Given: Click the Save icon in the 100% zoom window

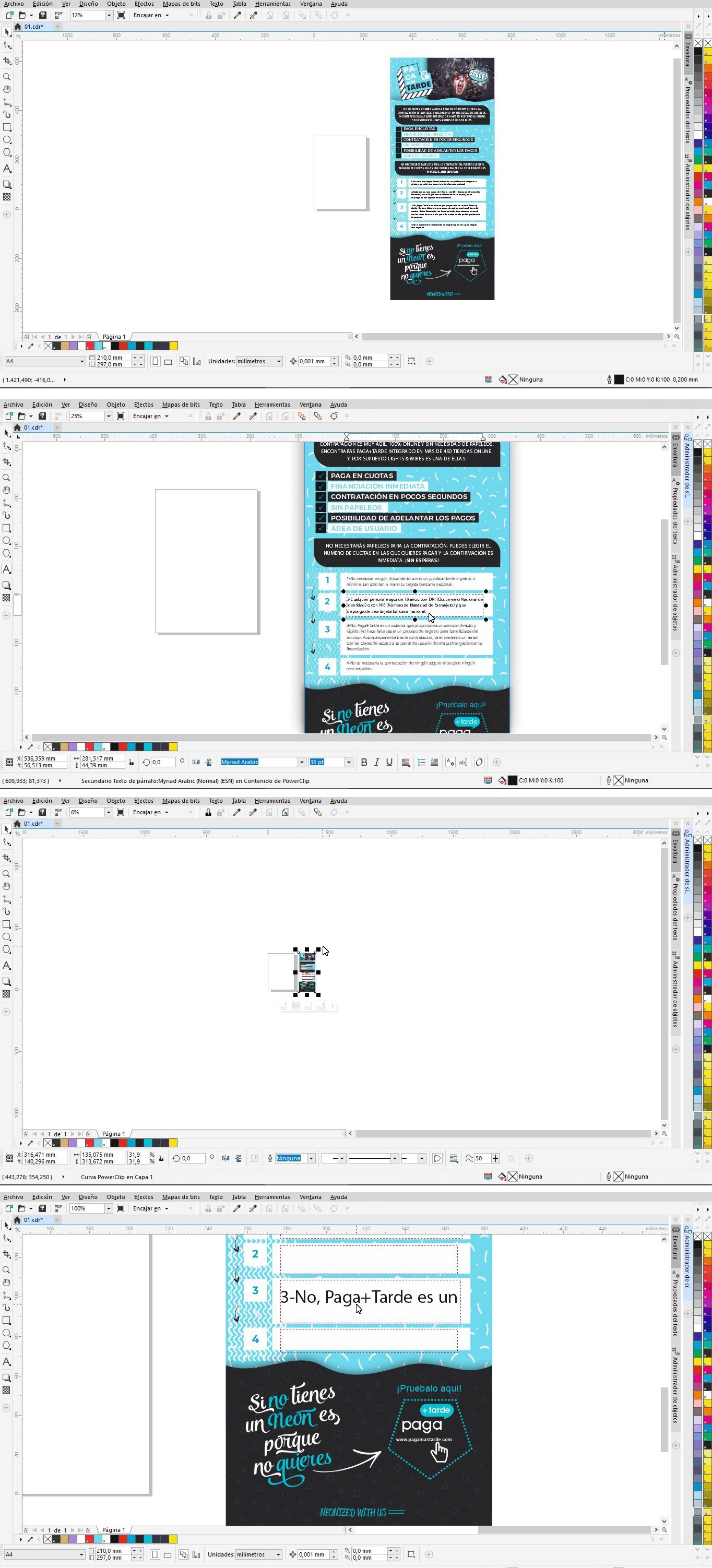Looking at the screenshot, I should click(x=43, y=1208).
